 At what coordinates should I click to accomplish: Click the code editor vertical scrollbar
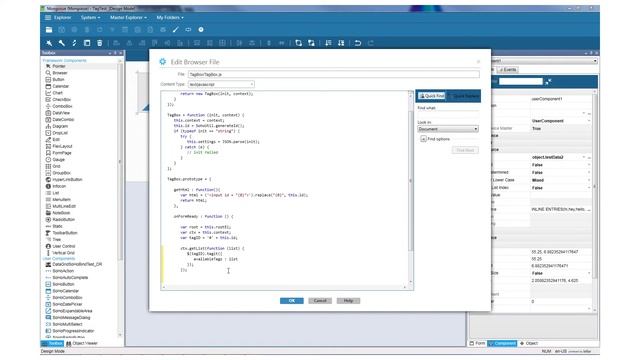(x=411, y=181)
